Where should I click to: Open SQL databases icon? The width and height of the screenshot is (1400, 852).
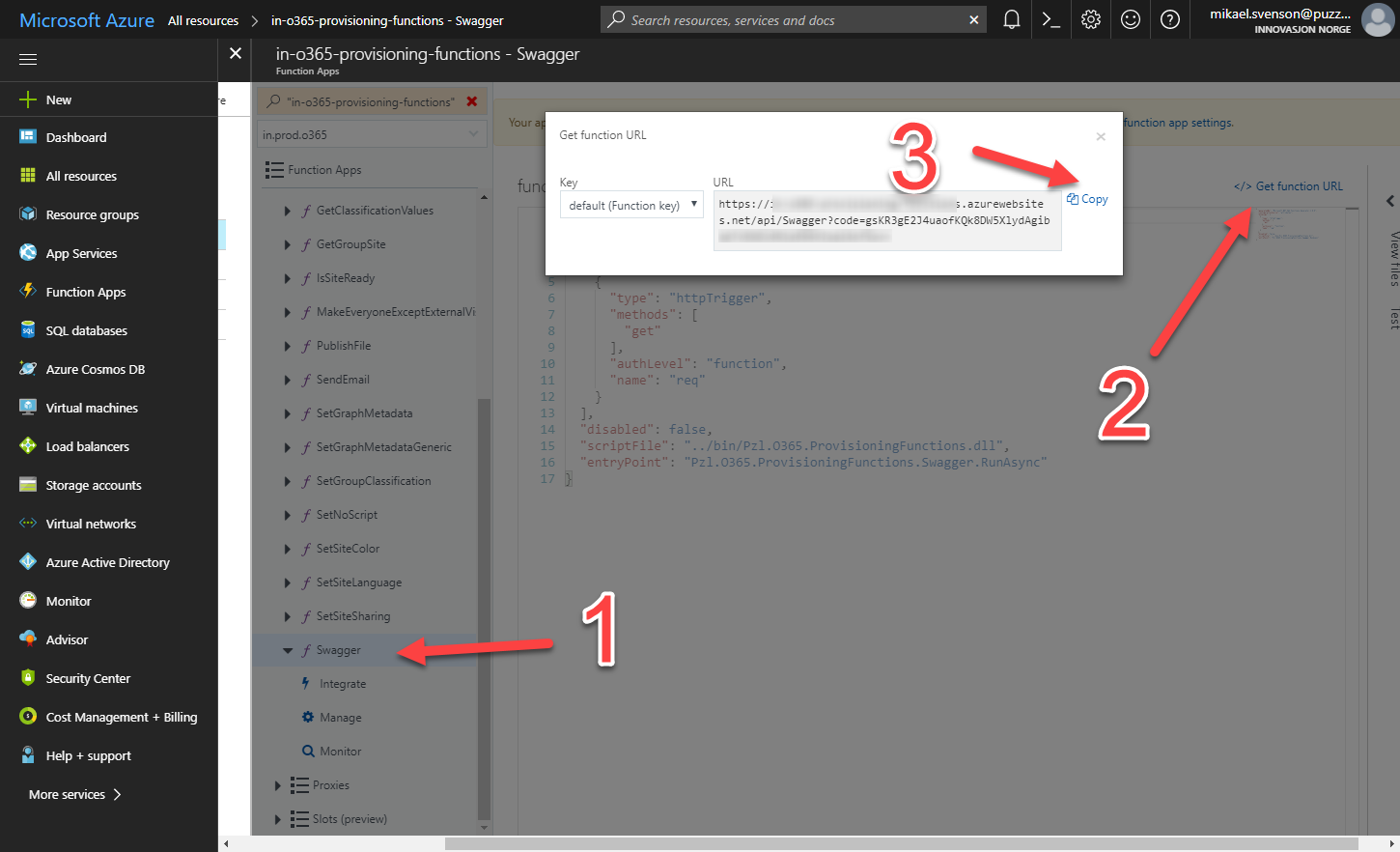(x=28, y=330)
